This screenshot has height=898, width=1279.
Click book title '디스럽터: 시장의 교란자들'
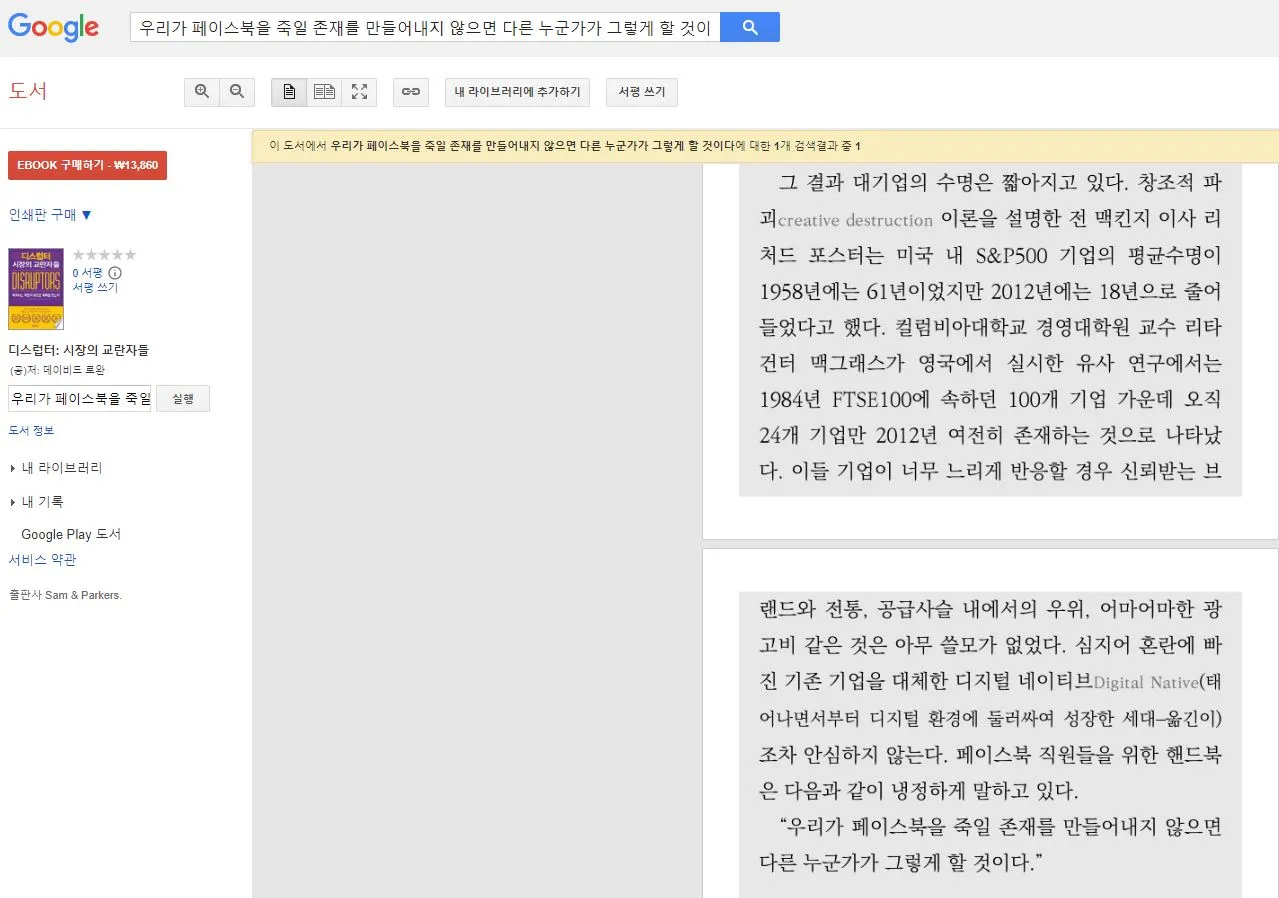click(79, 350)
